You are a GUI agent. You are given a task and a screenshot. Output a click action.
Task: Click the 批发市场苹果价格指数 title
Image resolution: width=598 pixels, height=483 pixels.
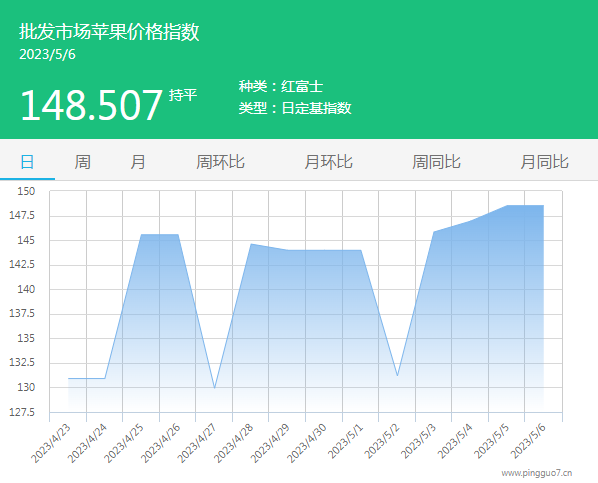coord(109,32)
